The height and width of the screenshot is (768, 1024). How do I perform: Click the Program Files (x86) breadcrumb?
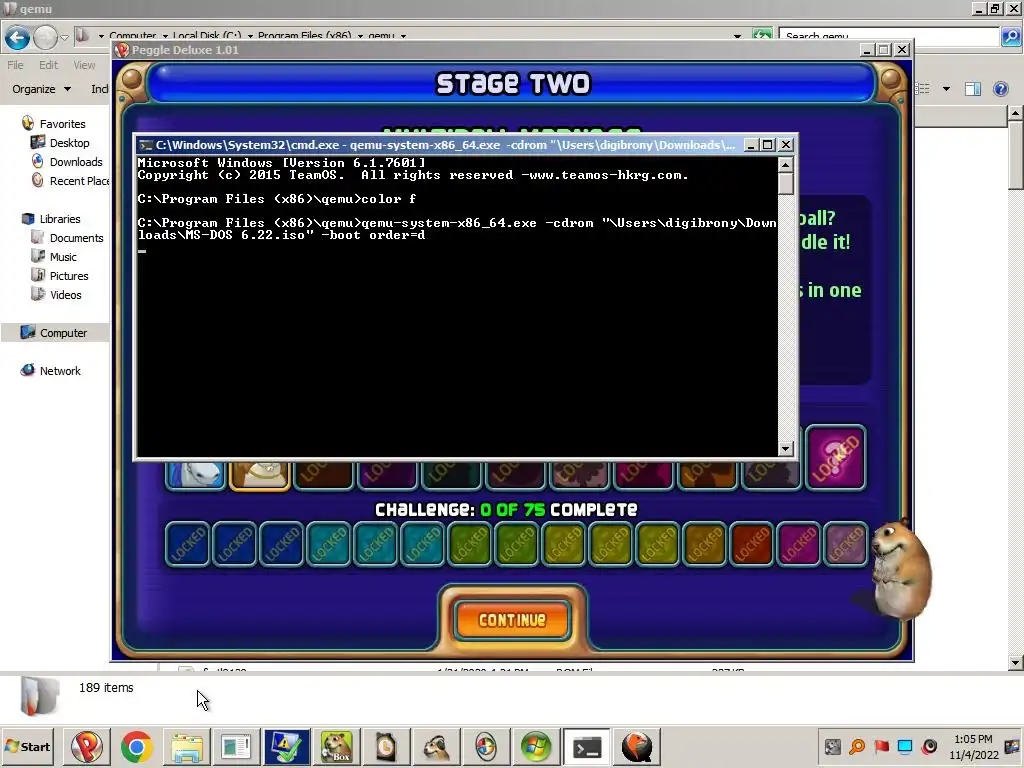point(304,35)
